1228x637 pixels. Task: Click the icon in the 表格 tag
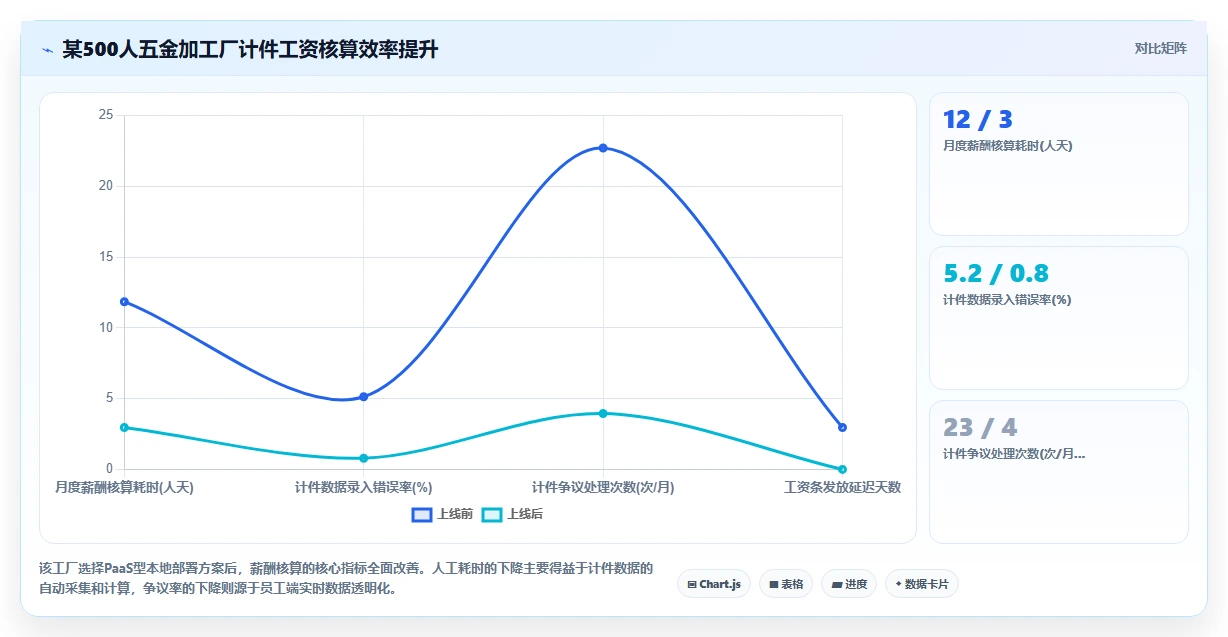(774, 584)
